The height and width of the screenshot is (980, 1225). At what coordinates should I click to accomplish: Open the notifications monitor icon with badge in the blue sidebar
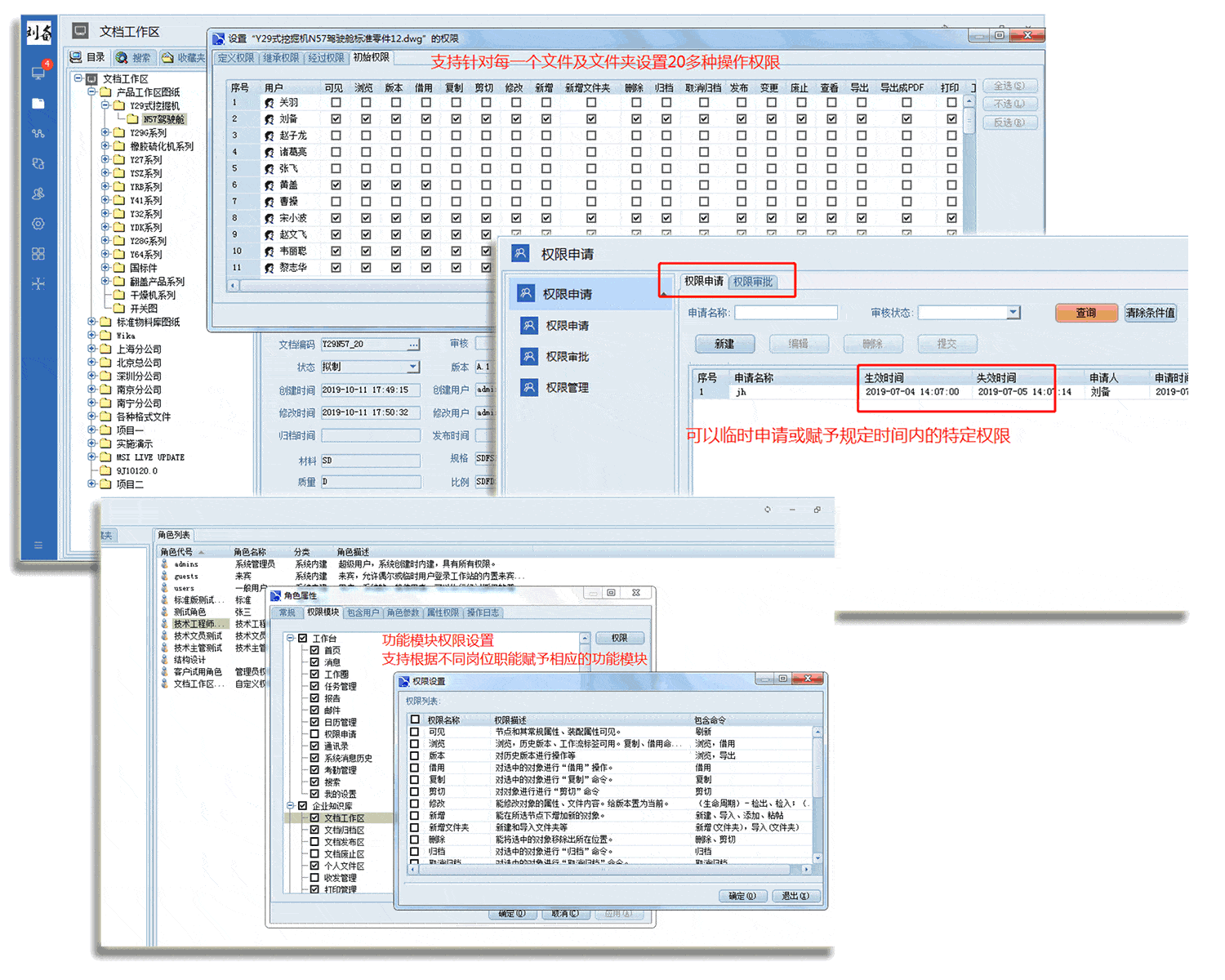click(x=38, y=73)
